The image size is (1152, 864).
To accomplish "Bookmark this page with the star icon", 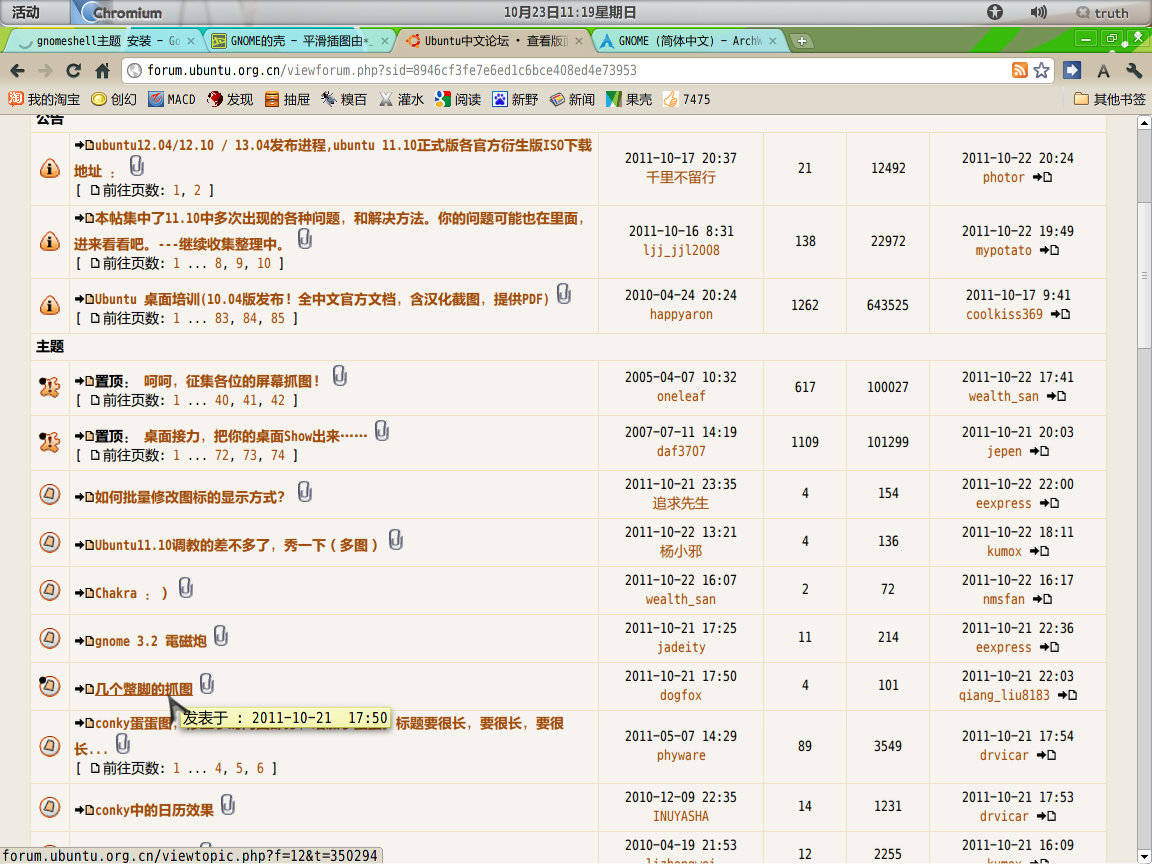I will pos(1041,70).
